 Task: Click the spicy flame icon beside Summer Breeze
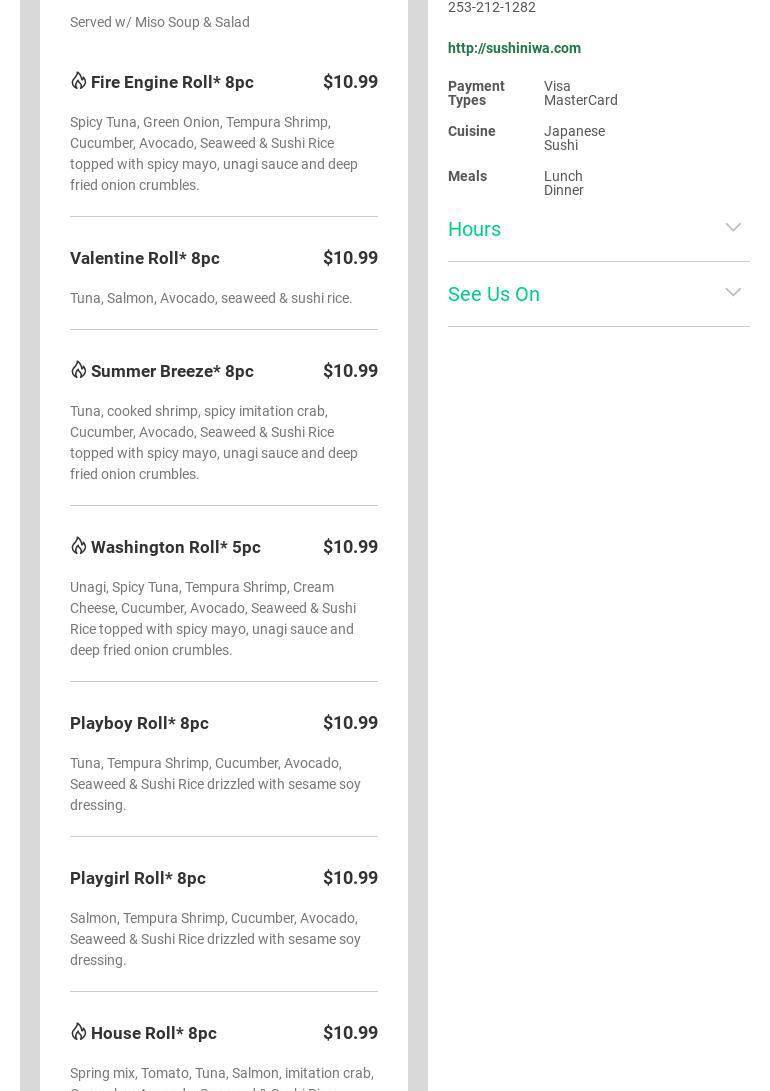[79, 370]
